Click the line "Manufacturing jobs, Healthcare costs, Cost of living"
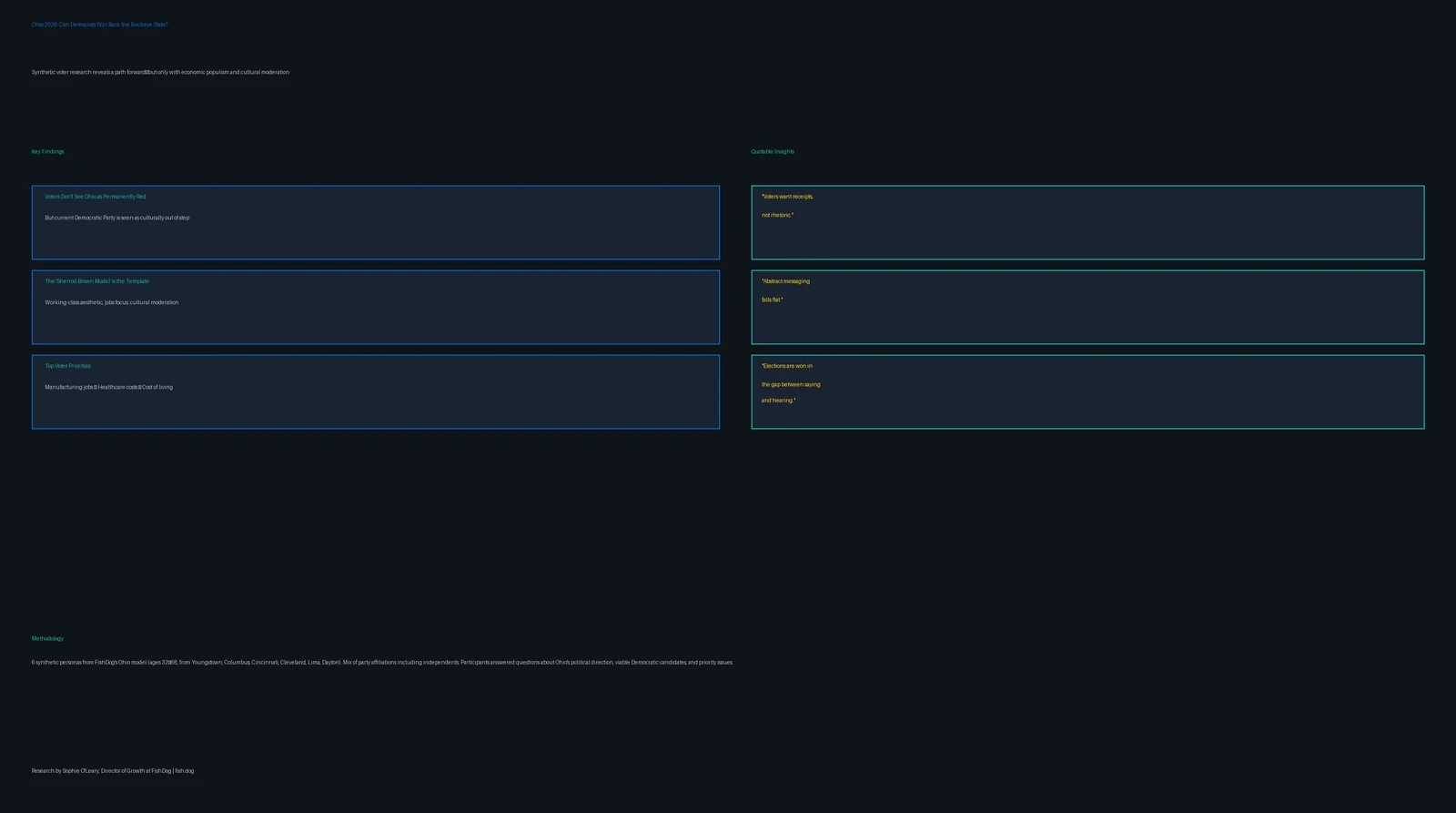This screenshot has height=813, width=1456. pos(109,387)
